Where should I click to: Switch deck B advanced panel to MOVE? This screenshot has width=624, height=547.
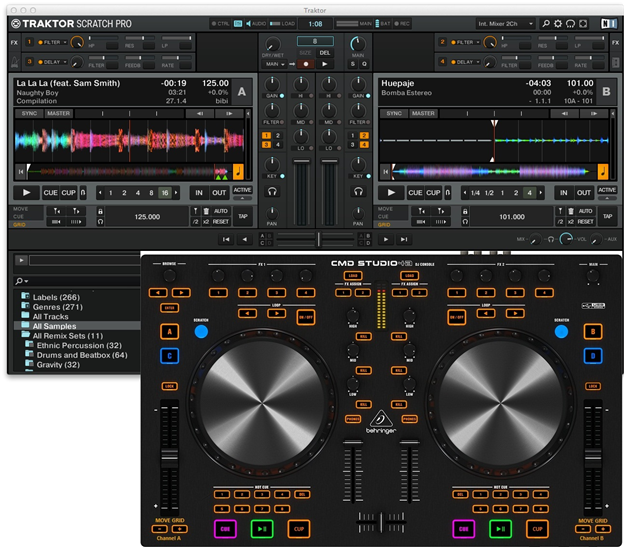click(385, 209)
